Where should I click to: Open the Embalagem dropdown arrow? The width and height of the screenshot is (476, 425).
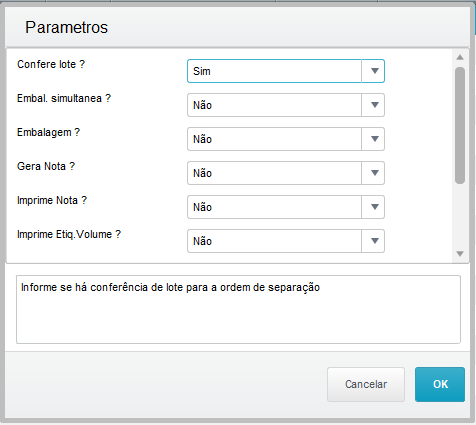click(x=373, y=139)
